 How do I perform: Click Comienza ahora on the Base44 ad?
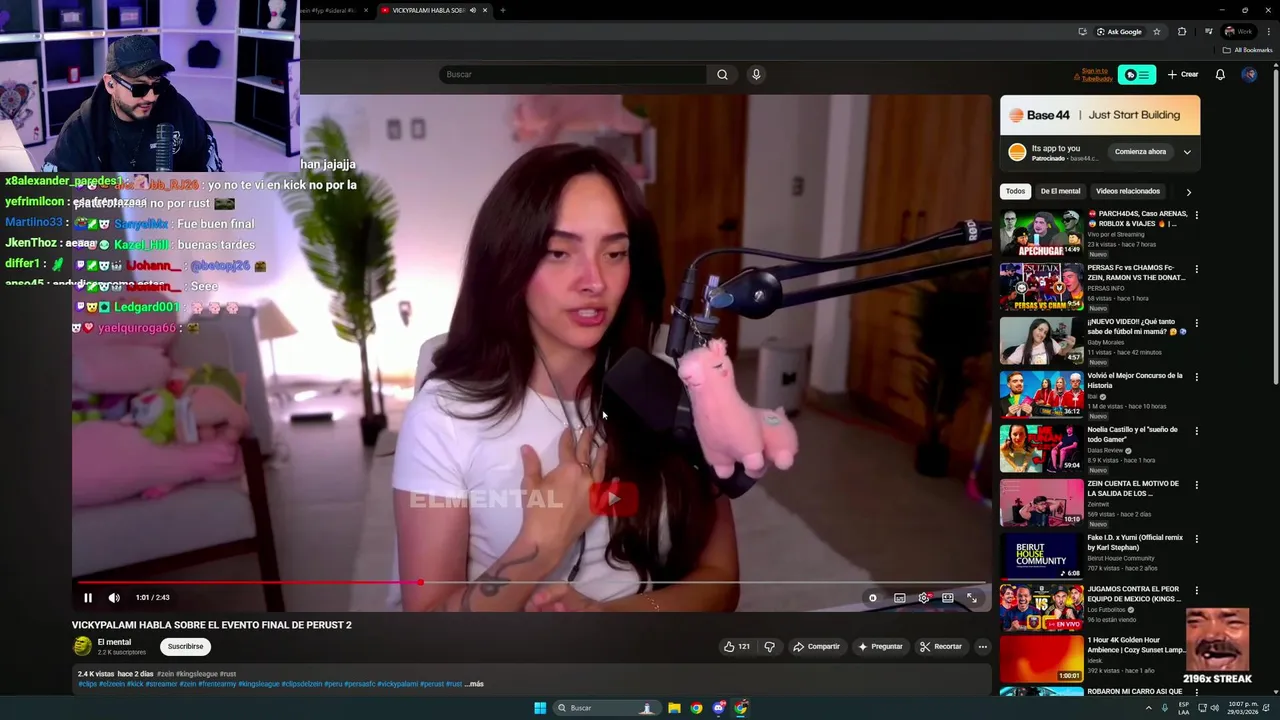[1140, 152]
